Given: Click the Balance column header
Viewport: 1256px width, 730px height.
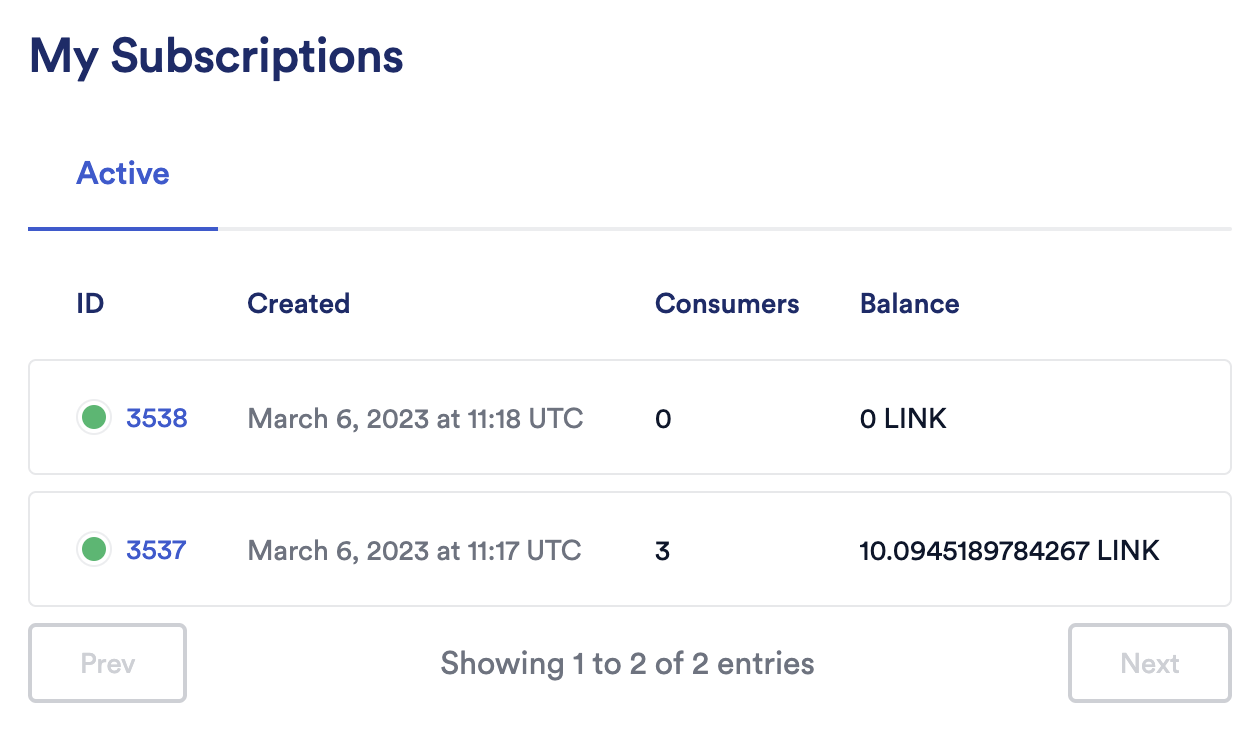Looking at the screenshot, I should [909, 304].
